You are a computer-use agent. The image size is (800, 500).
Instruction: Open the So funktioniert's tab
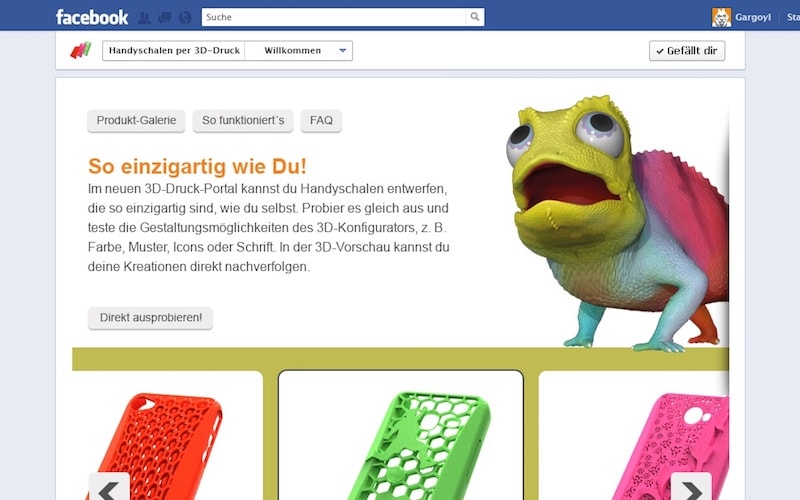click(x=243, y=121)
